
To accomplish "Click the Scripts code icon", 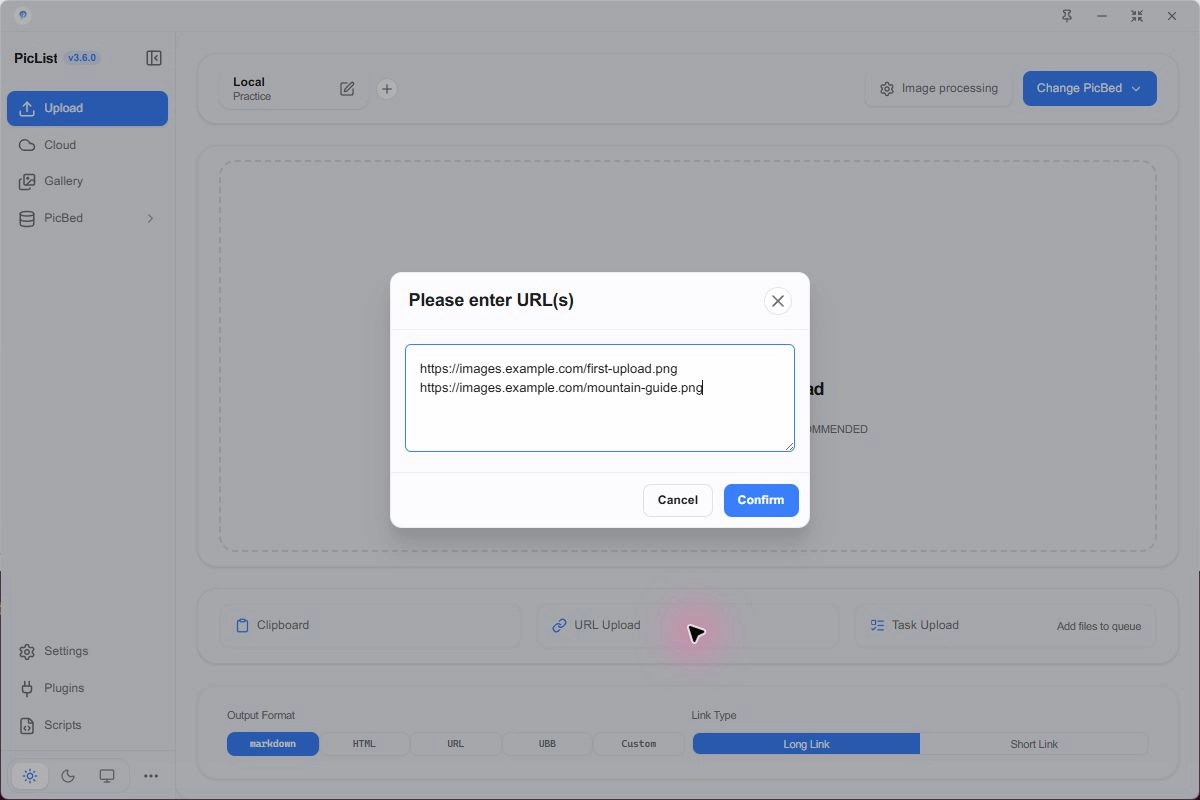I will coord(27,725).
